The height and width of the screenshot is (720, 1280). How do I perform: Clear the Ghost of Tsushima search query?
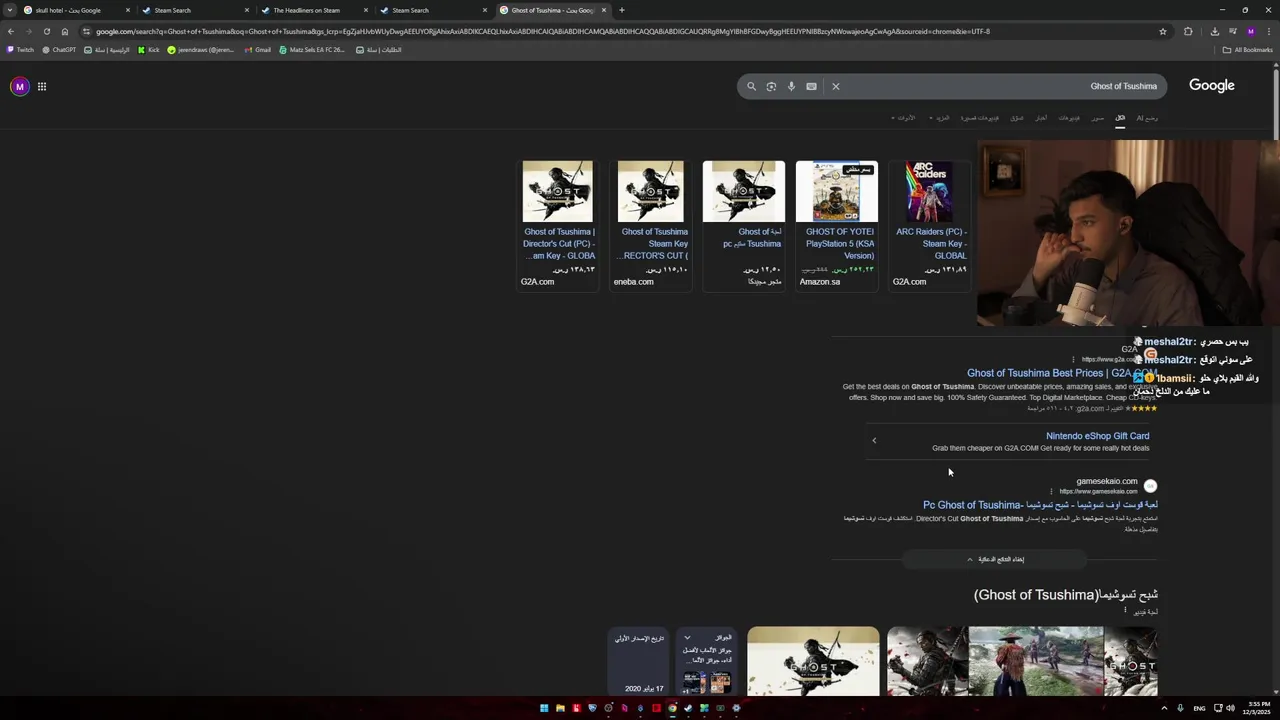click(x=836, y=86)
